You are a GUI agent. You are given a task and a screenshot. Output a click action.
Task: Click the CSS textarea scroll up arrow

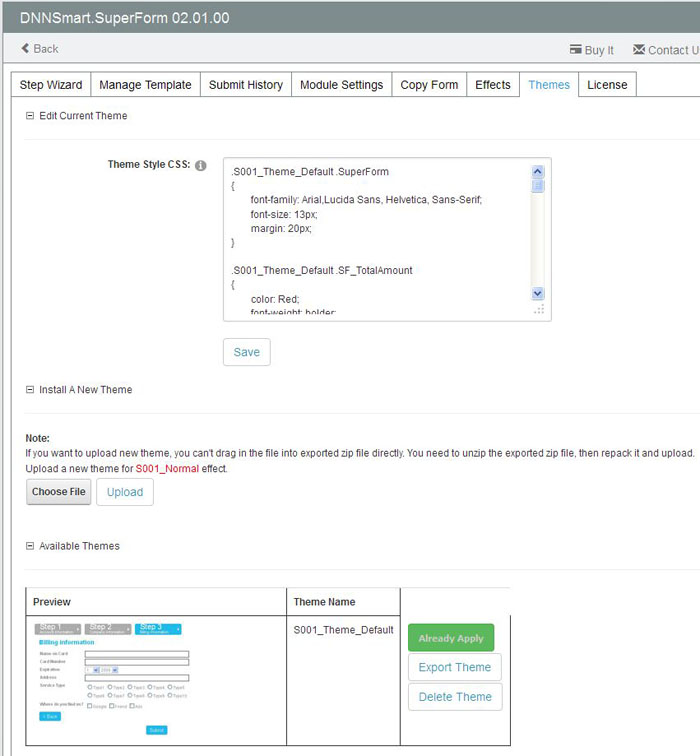[x=538, y=172]
